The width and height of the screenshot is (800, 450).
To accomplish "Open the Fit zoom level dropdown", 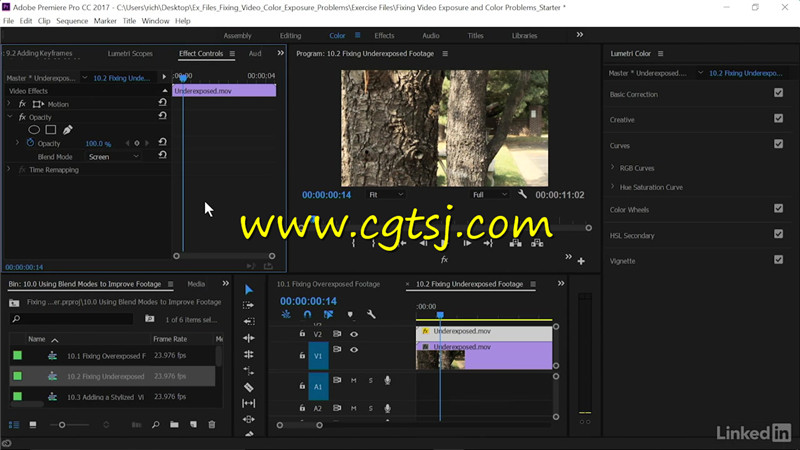I will [x=386, y=194].
